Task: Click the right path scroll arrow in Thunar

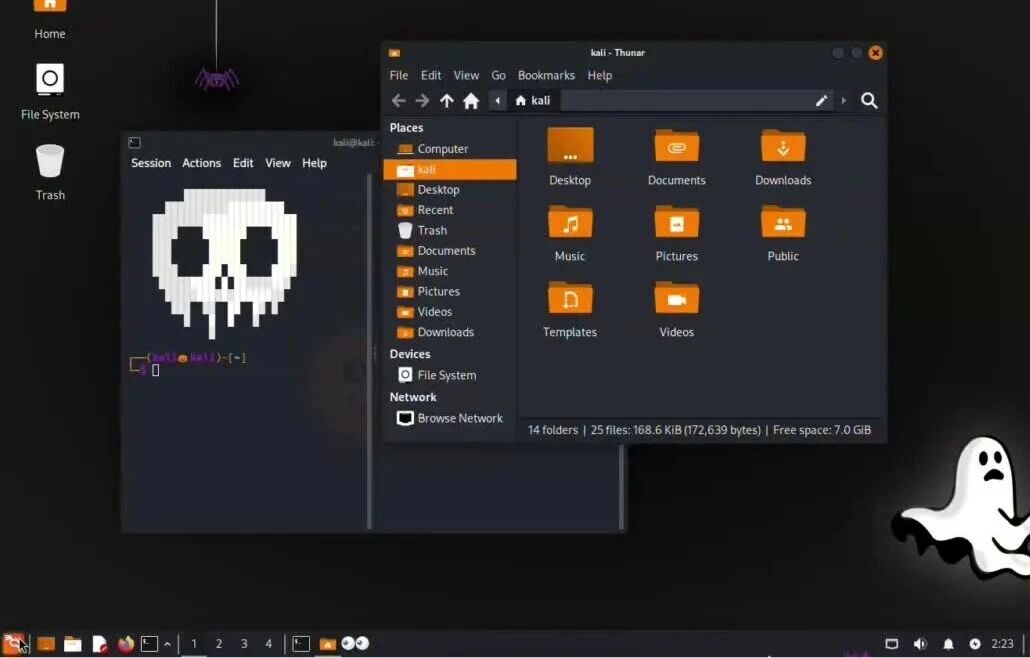Action: coord(843,100)
